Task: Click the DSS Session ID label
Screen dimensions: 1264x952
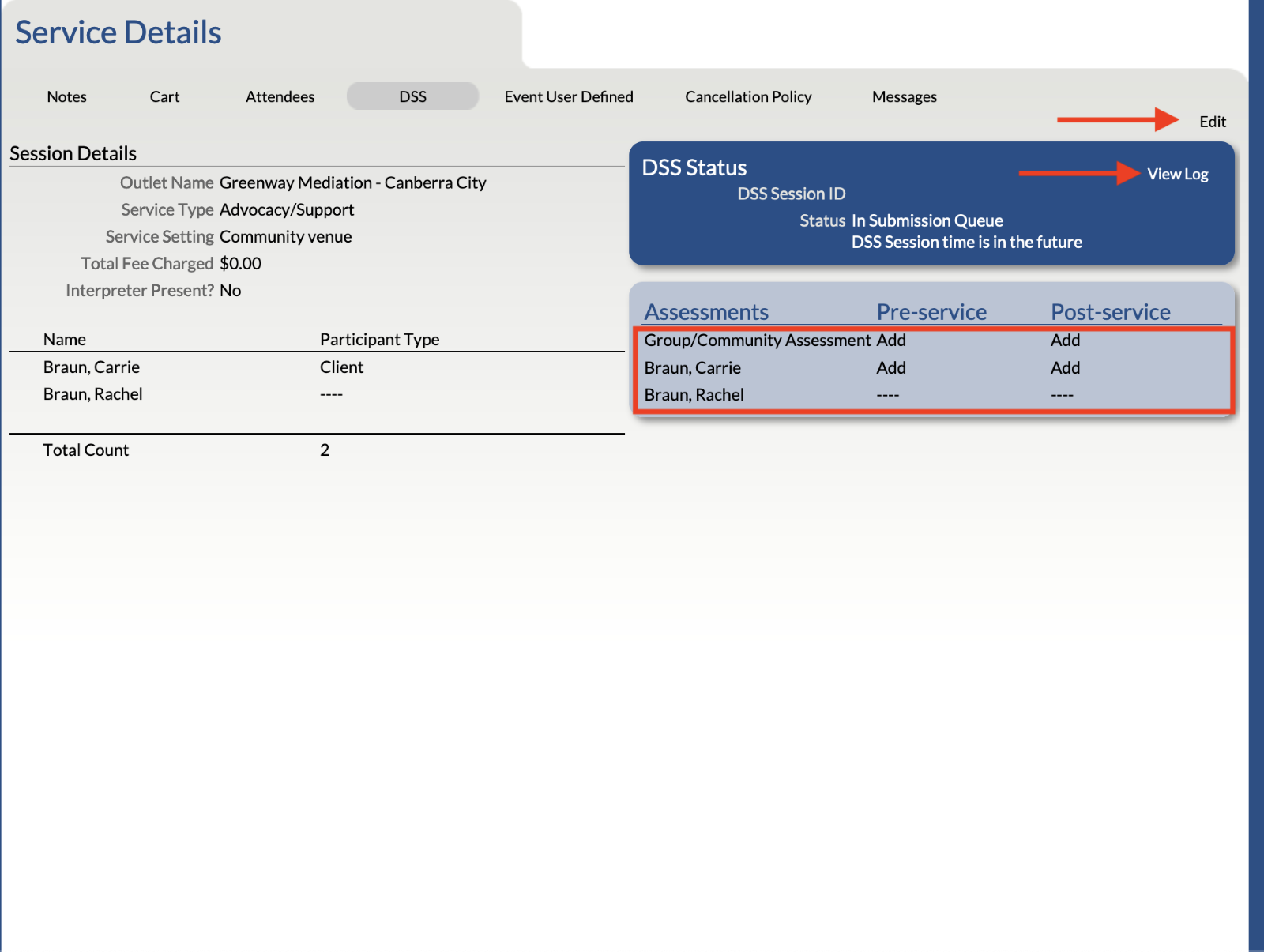Action: (791, 194)
